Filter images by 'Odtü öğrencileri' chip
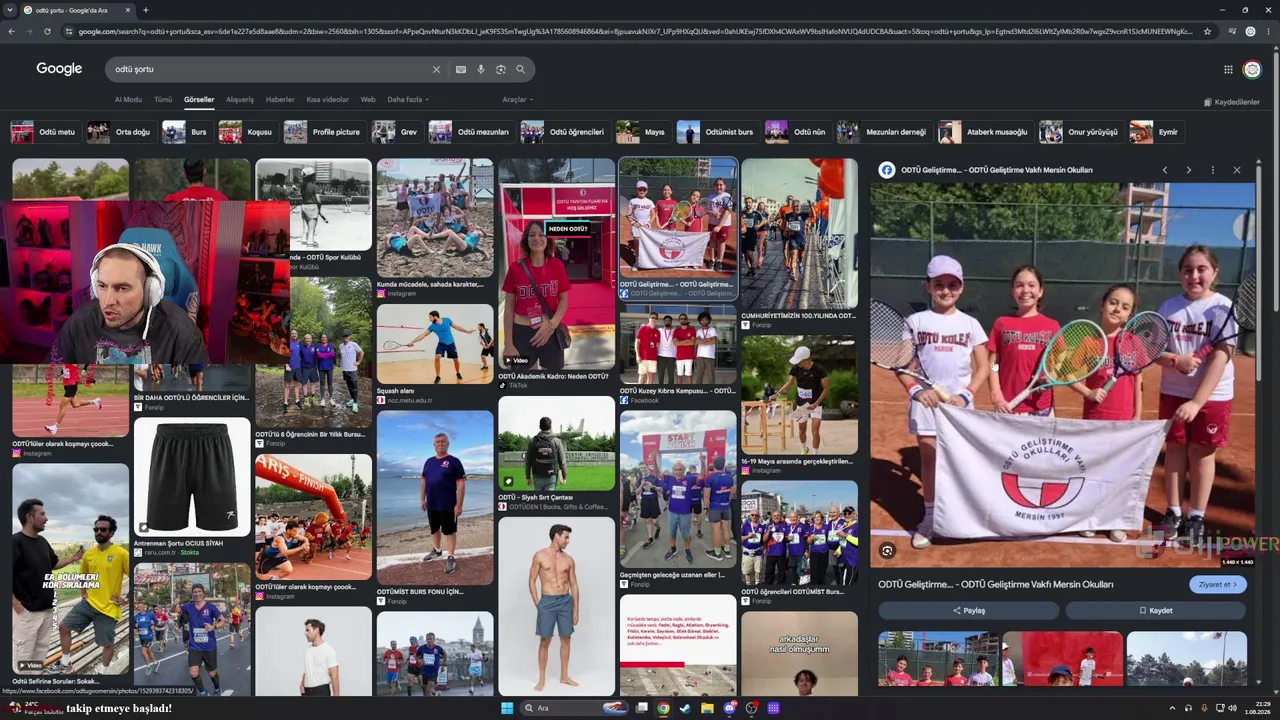The height and width of the screenshot is (720, 1280). tap(564, 132)
